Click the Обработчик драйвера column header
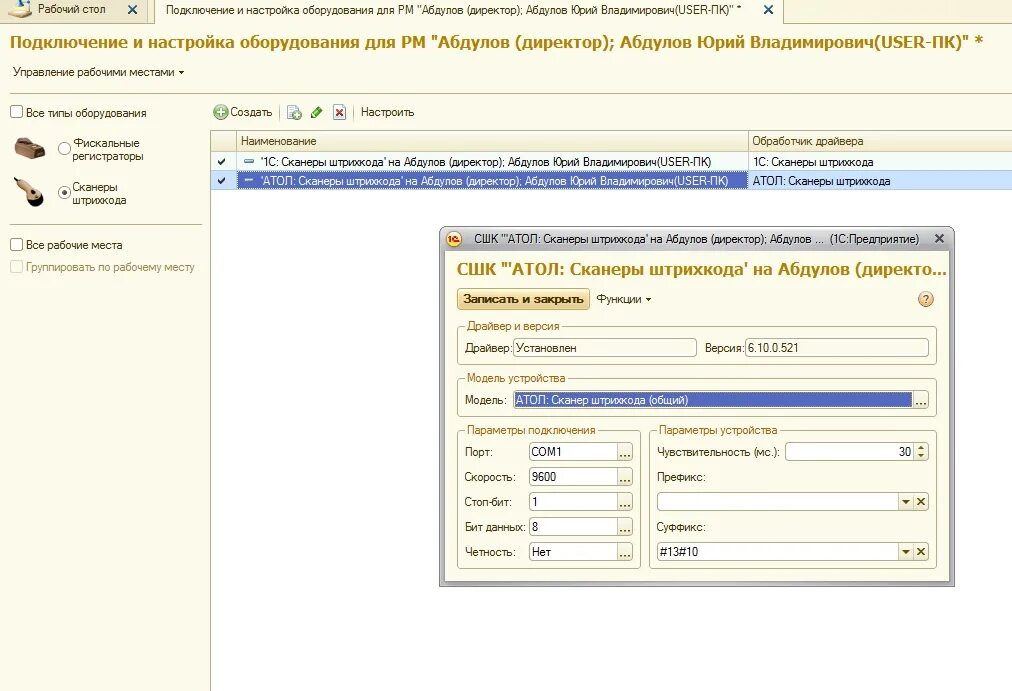 click(880, 141)
